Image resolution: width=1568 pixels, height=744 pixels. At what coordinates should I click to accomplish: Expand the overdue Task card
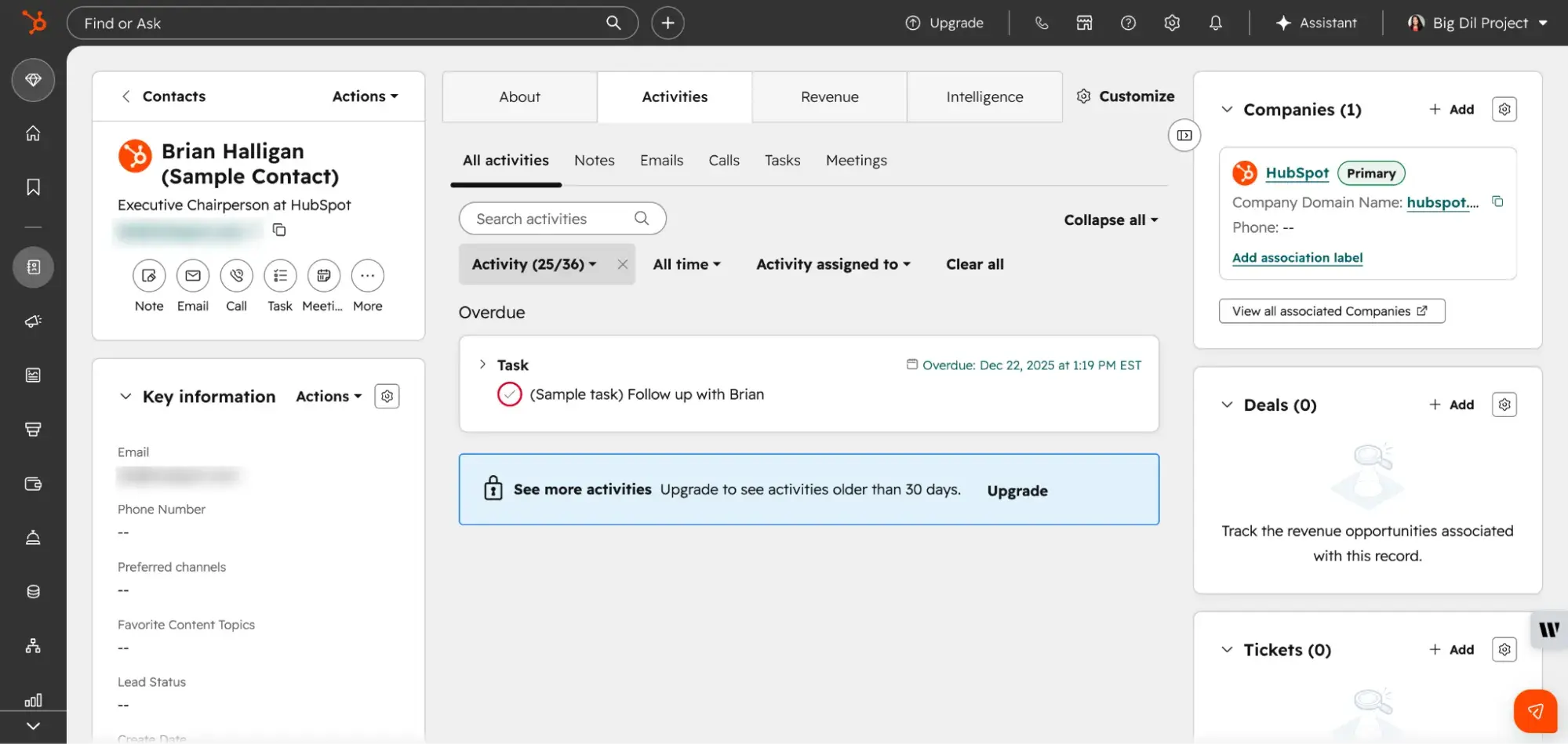click(482, 365)
